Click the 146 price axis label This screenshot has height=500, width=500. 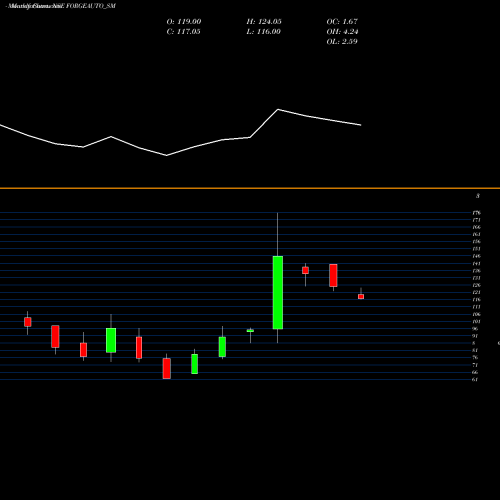pyautogui.click(x=476, y=256)
